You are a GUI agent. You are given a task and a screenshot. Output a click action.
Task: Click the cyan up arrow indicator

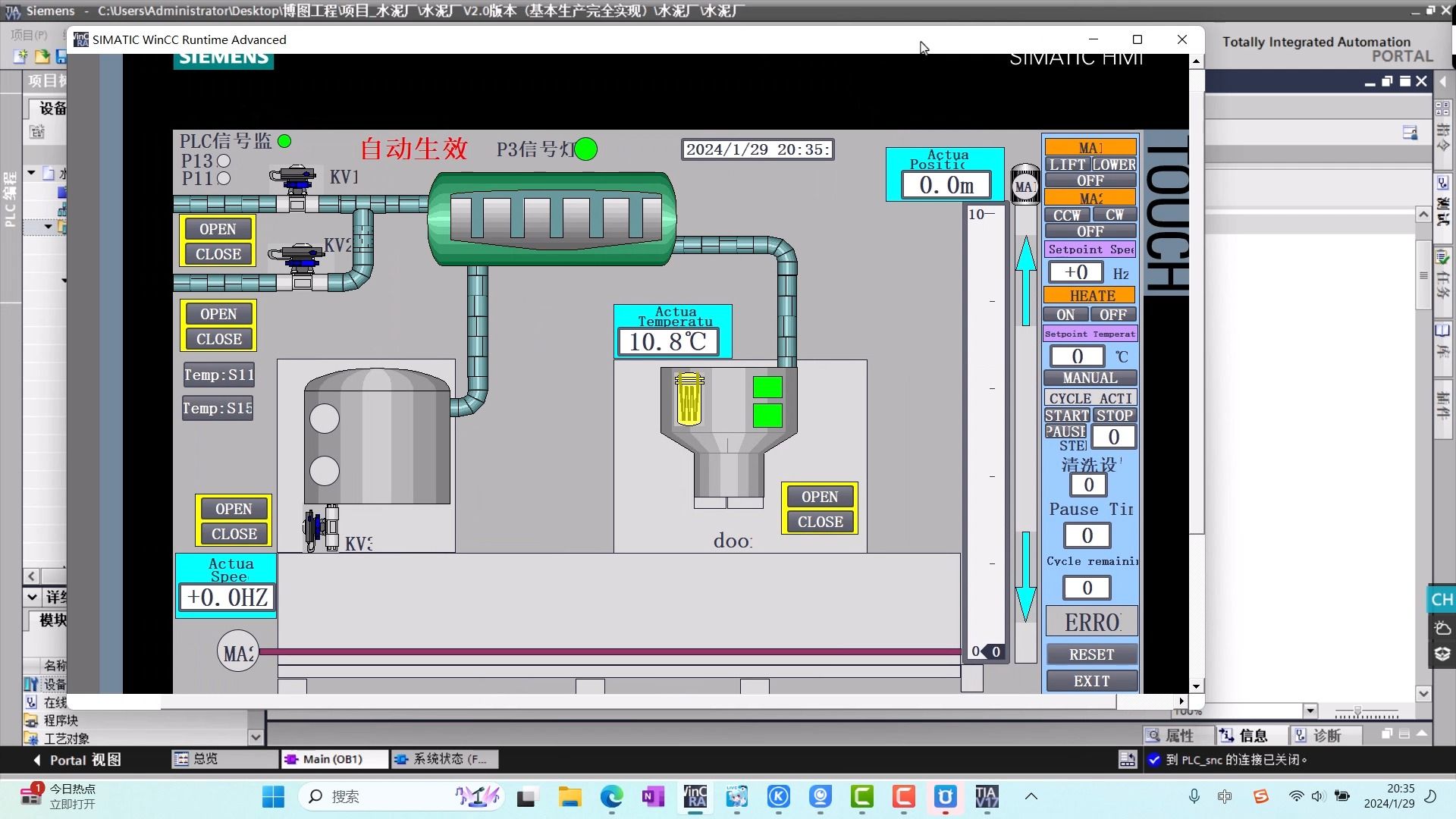(x=1025, y=281)
